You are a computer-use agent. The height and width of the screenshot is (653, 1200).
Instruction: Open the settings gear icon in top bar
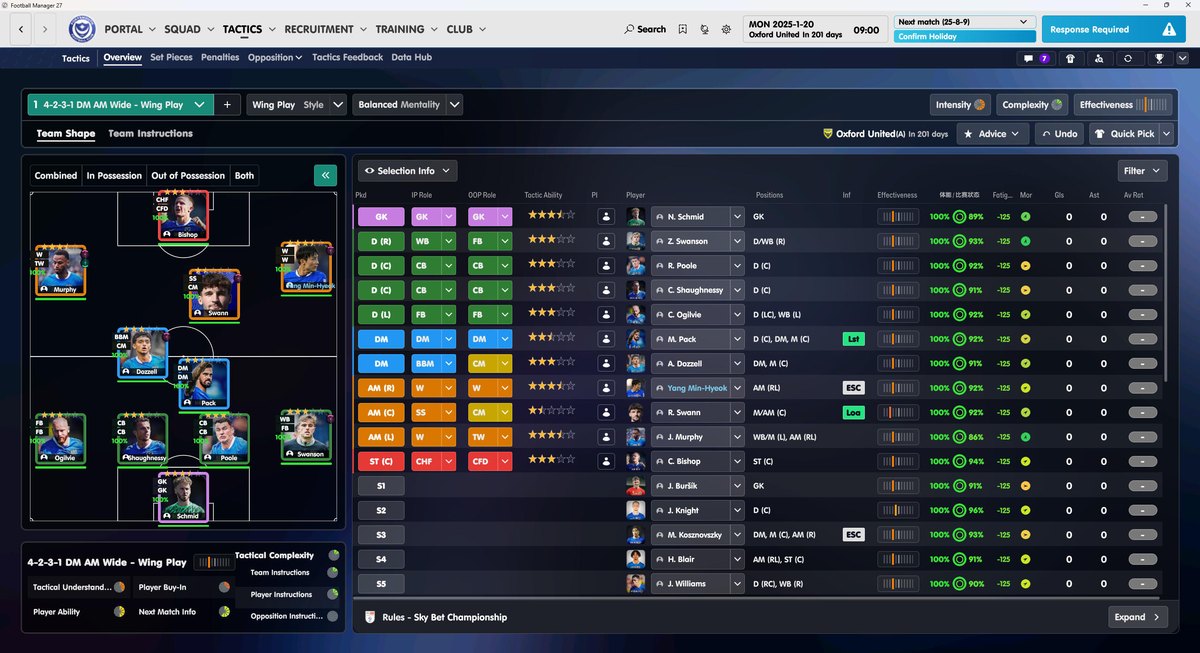pos(726,30)
